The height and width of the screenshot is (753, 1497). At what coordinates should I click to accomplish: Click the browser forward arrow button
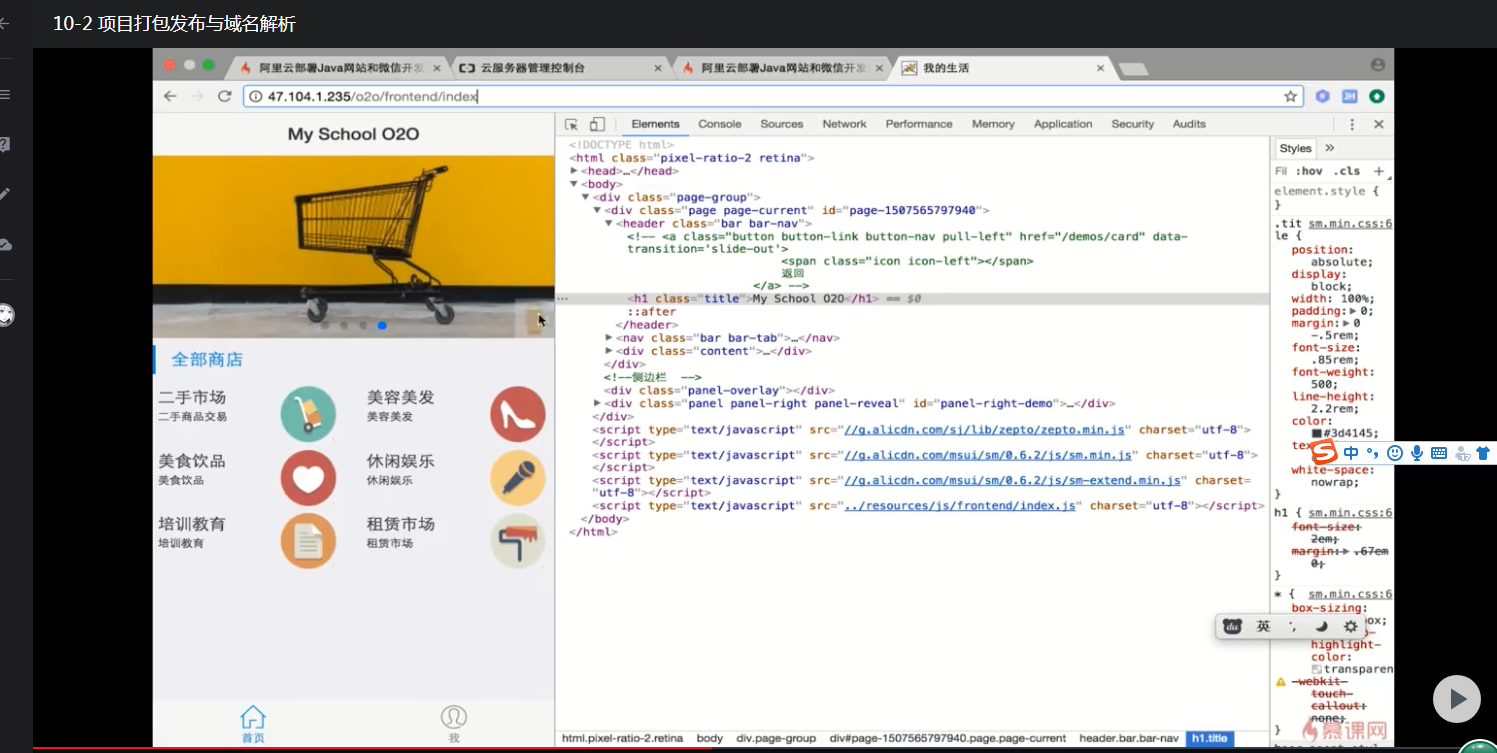pyautogui.click(x=198, y=96)
